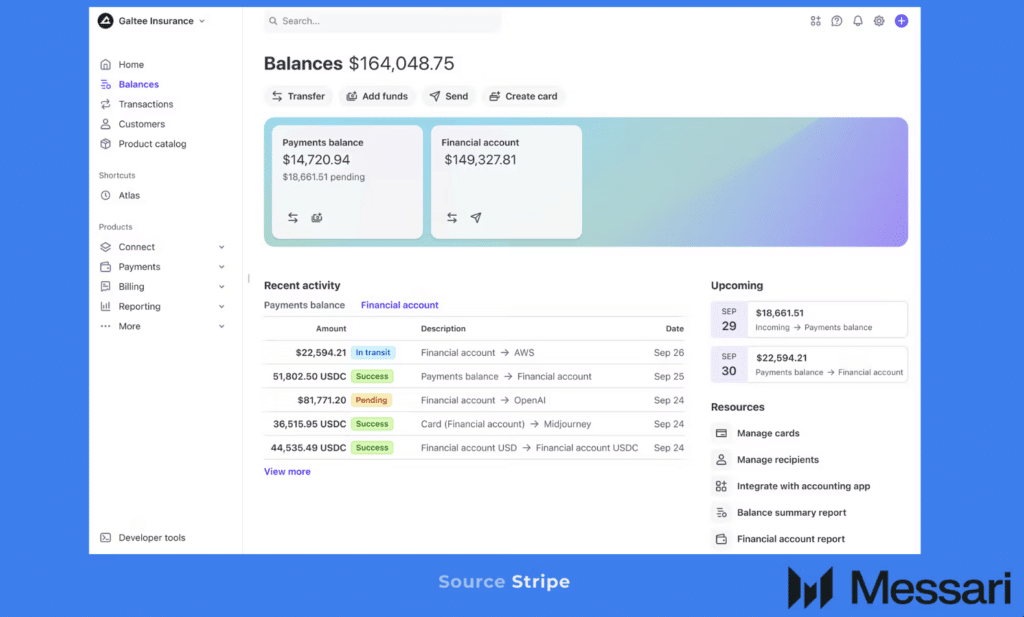Click the Transactions arrows icon
Image resolution: width=1024 pixels, height=617 pixels.
click(105, 104)
